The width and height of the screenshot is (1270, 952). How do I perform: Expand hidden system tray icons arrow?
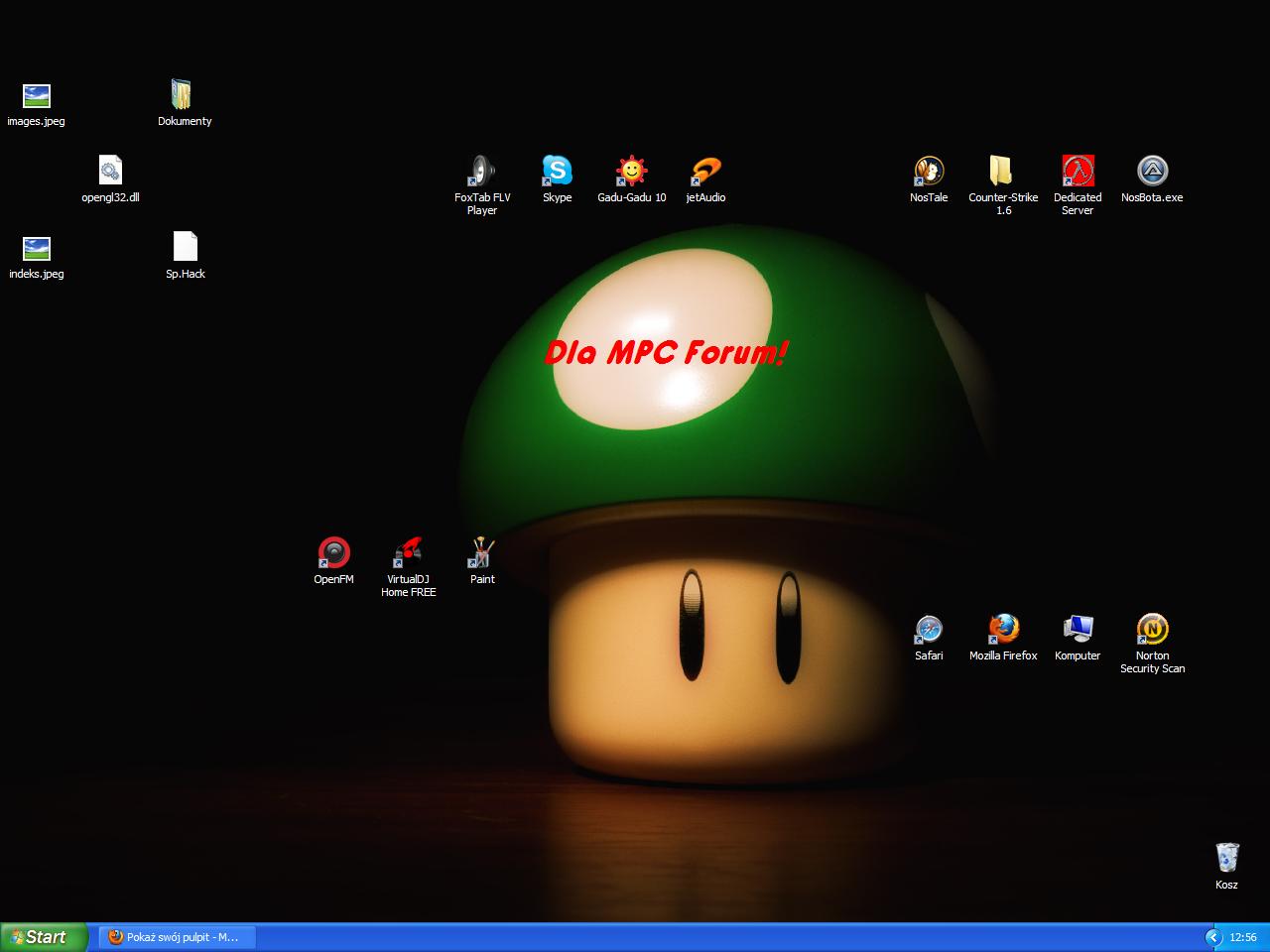click(x=1212, y=937)
